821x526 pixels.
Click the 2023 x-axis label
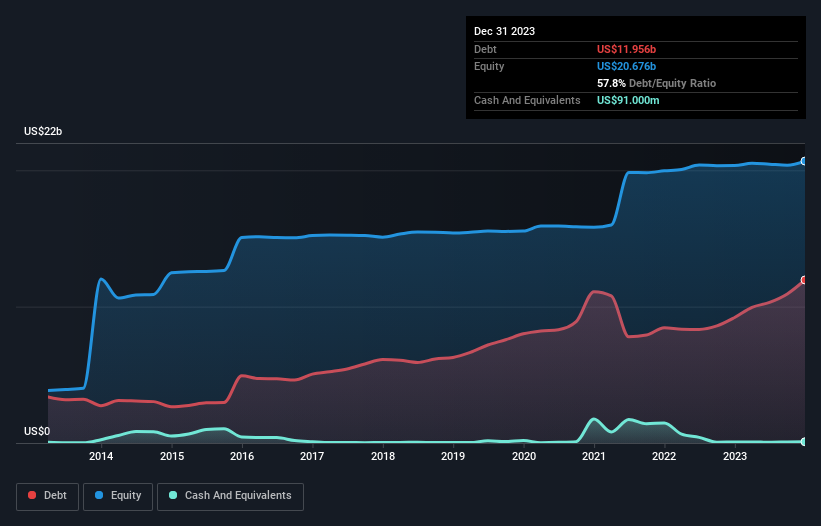(735, 456)
